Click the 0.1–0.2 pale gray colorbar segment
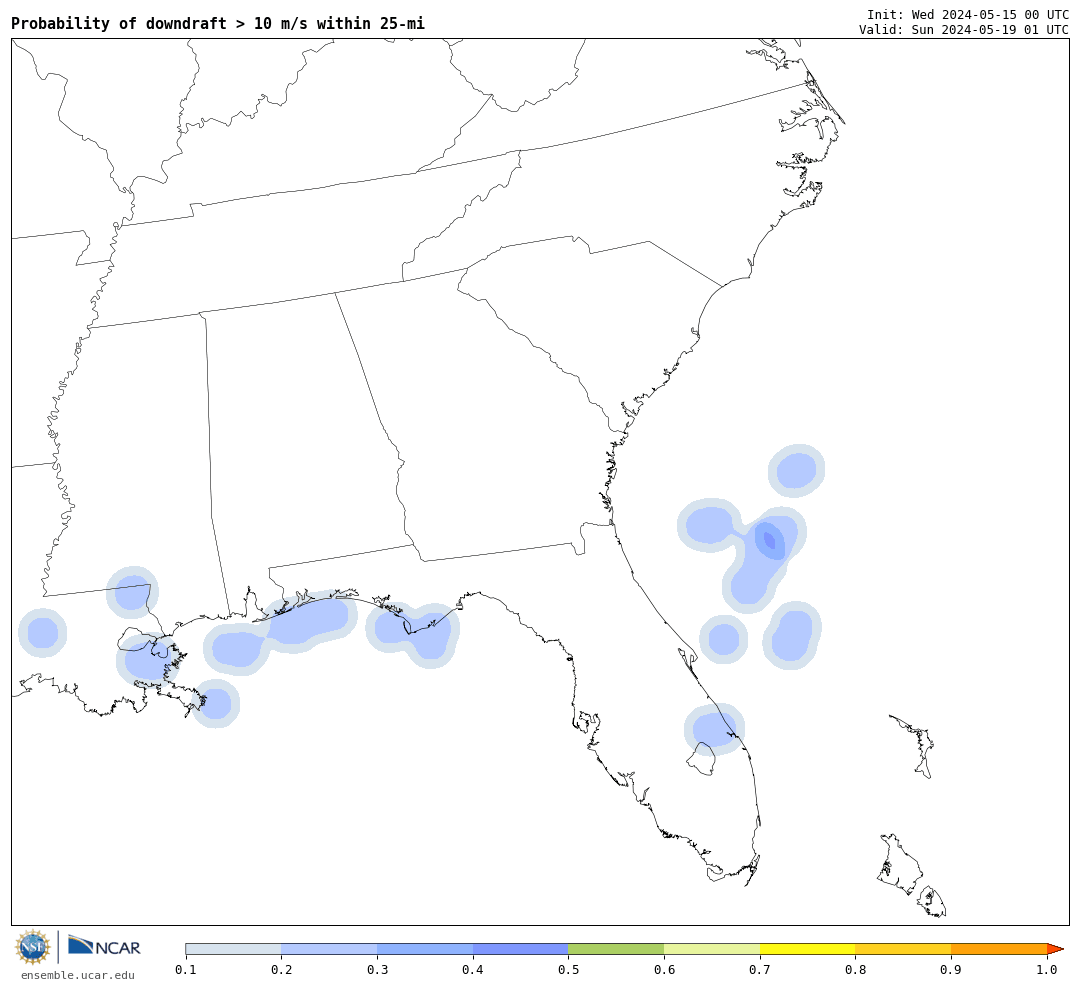Viewport: 1080px width, 988px height. pos(233,949)
